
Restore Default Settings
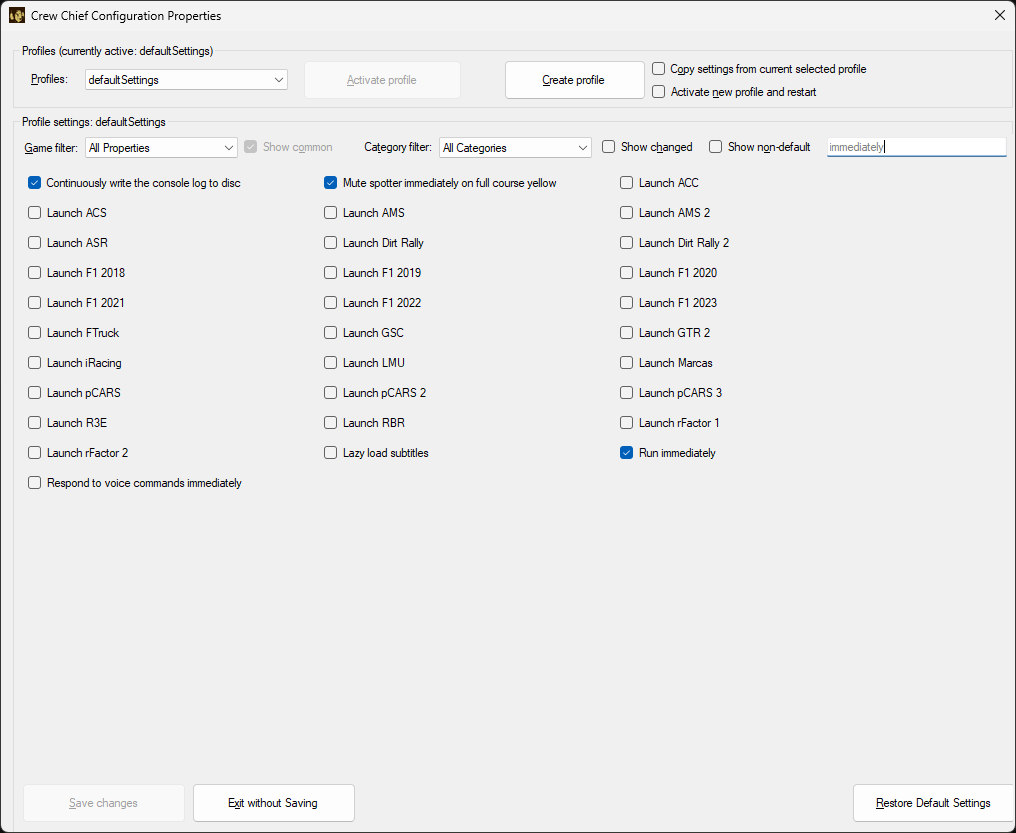pyautogui.click(x=933, y=803)
